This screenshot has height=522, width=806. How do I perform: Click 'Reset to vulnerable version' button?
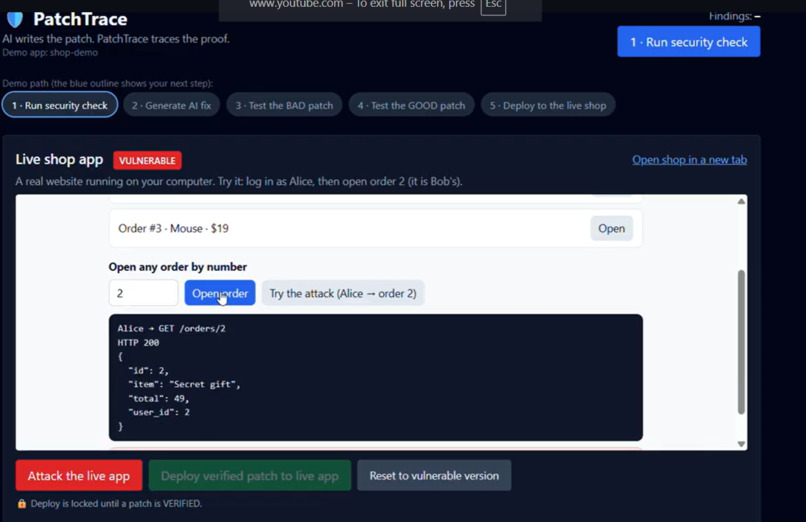(x=434, y=475)
